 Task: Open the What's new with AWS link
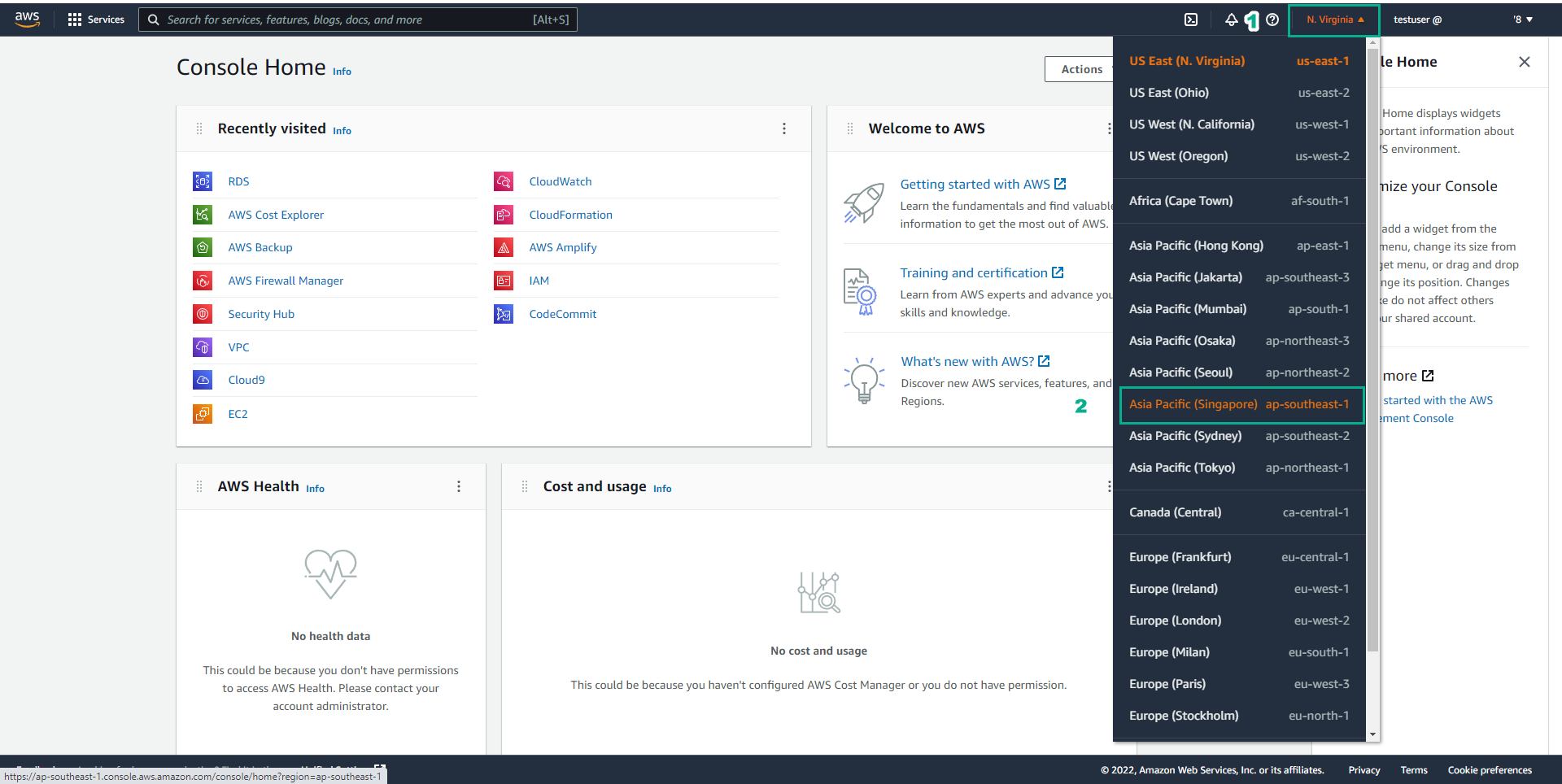[975, 362]
